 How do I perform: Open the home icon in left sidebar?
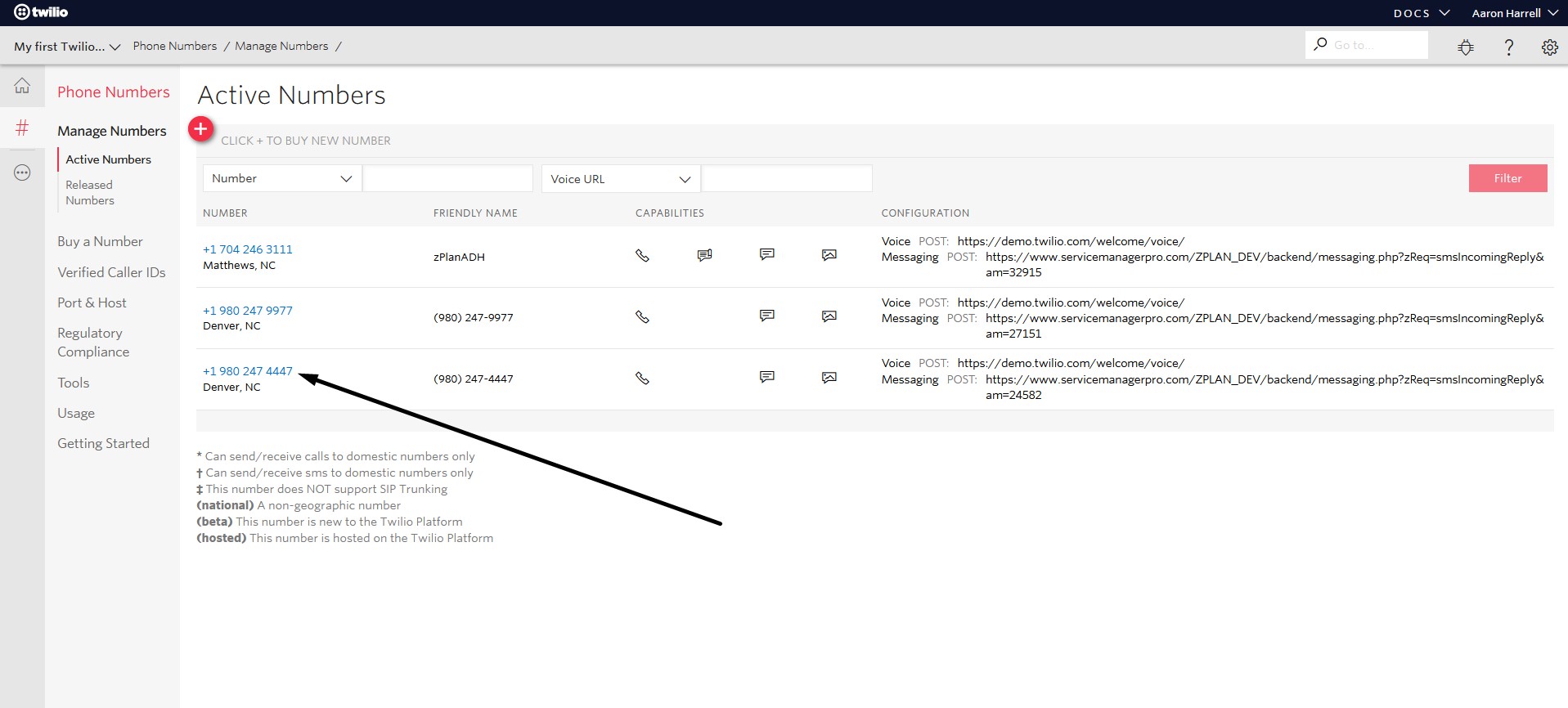22,86
